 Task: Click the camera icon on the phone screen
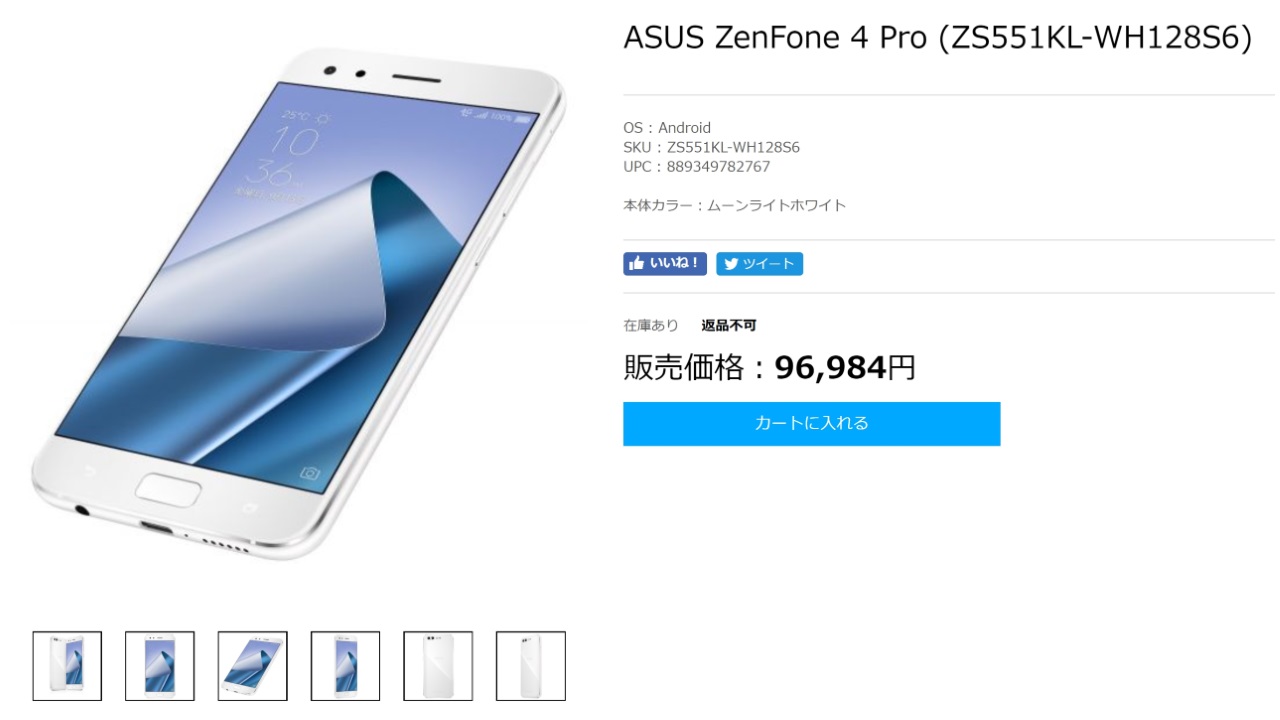tap(310, 473)
